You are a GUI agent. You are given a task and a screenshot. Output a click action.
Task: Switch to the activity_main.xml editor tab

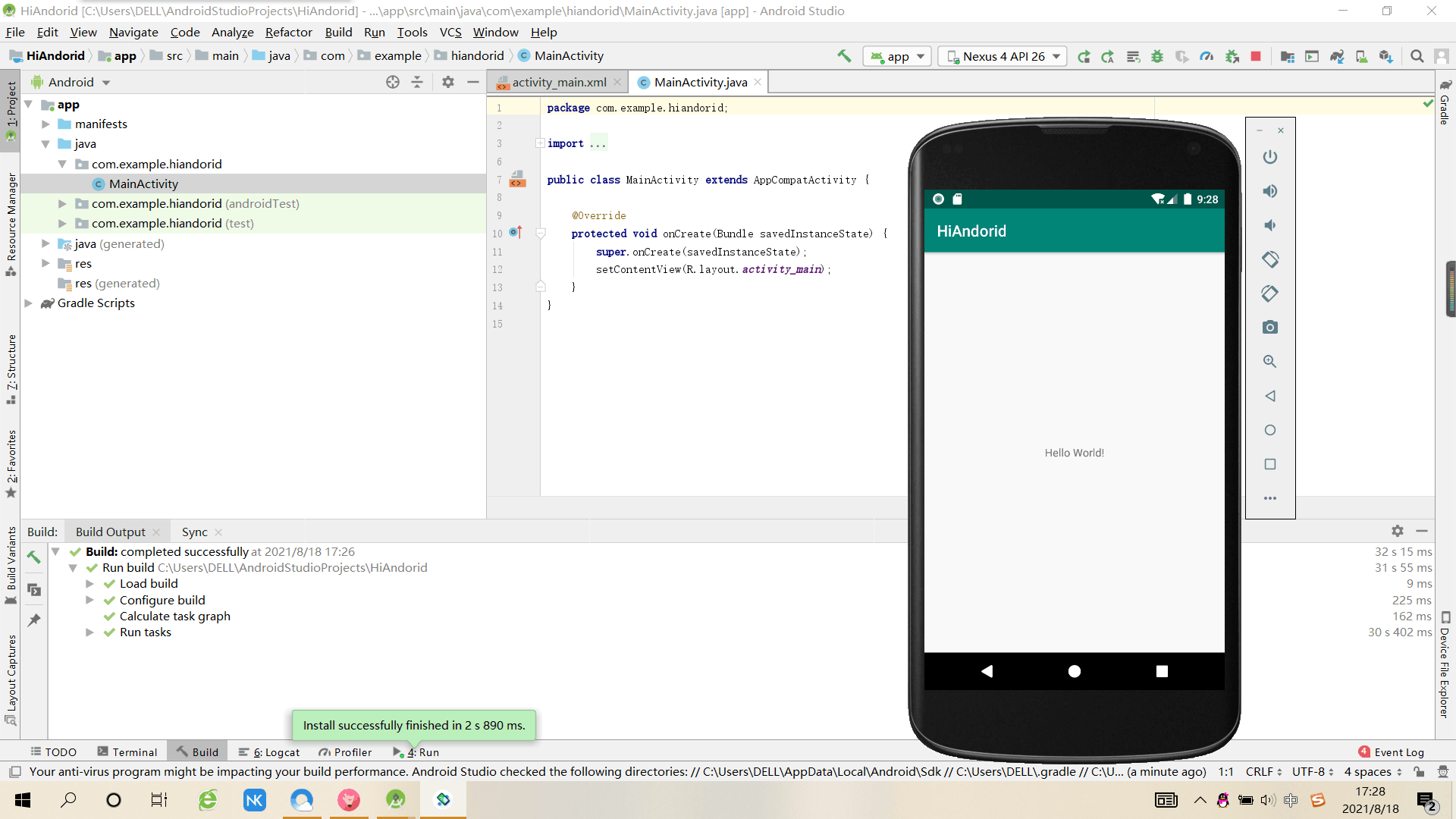point(559,82)
